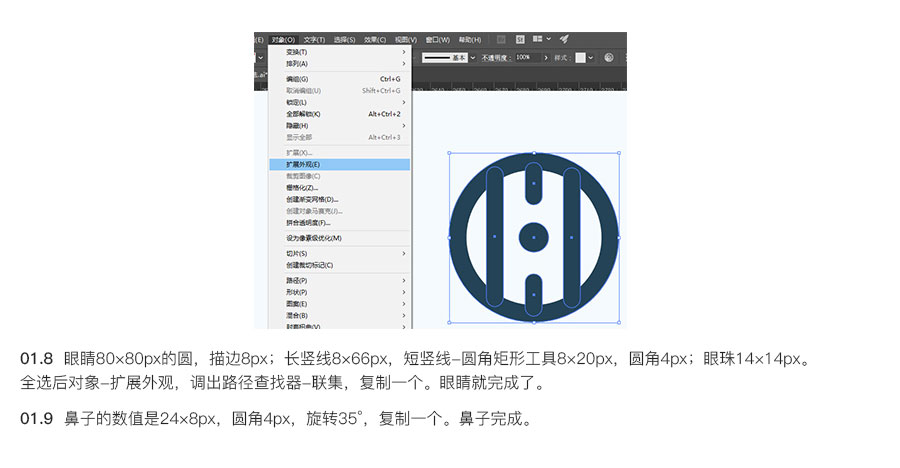Click the step 01.9 instruction text
Image resolution: width=900 pixels, height=468 pixels.
278,419
